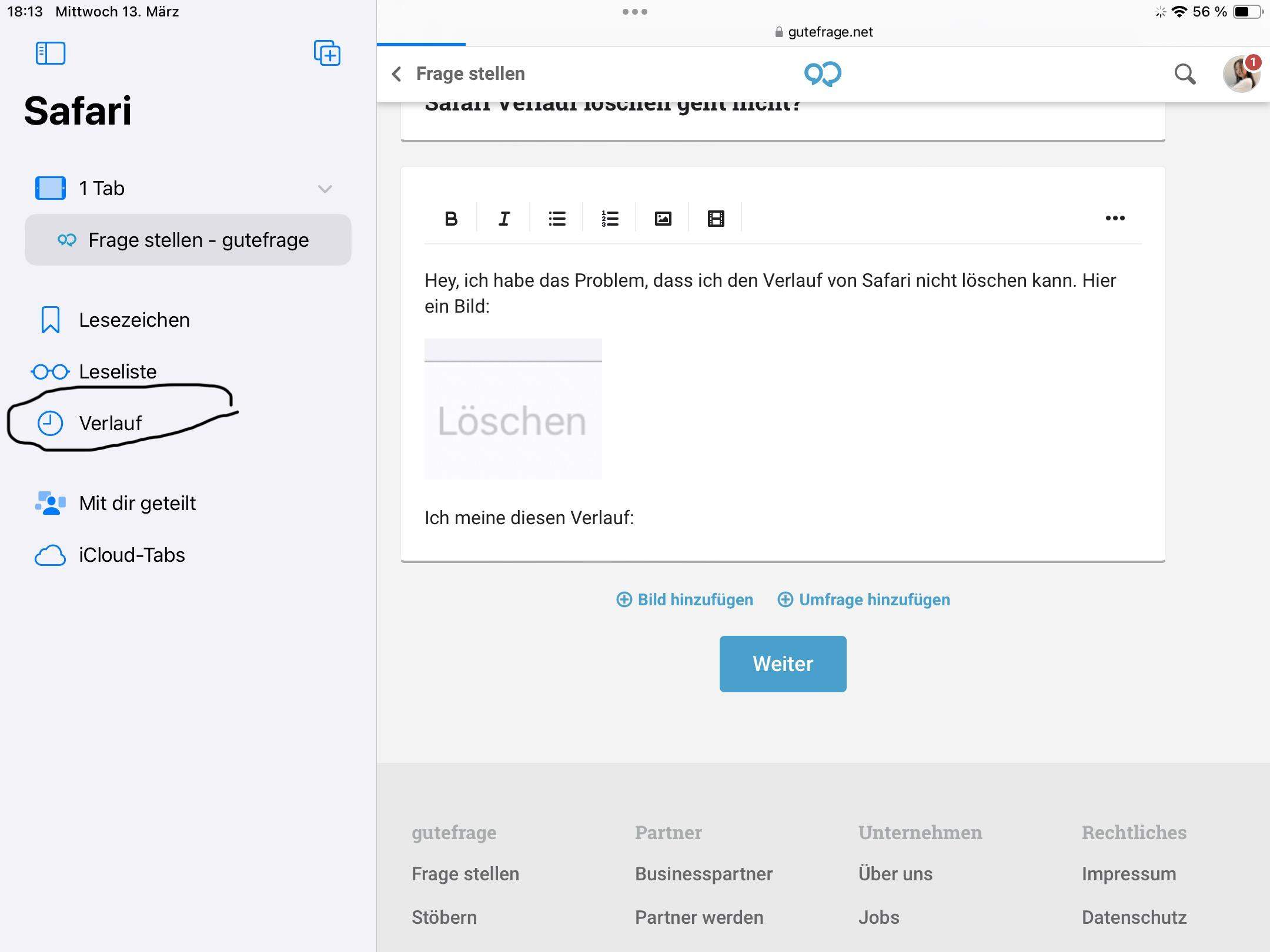The image size is (1270, 952).
Task: Open Verlauf history
Action: 188,423
